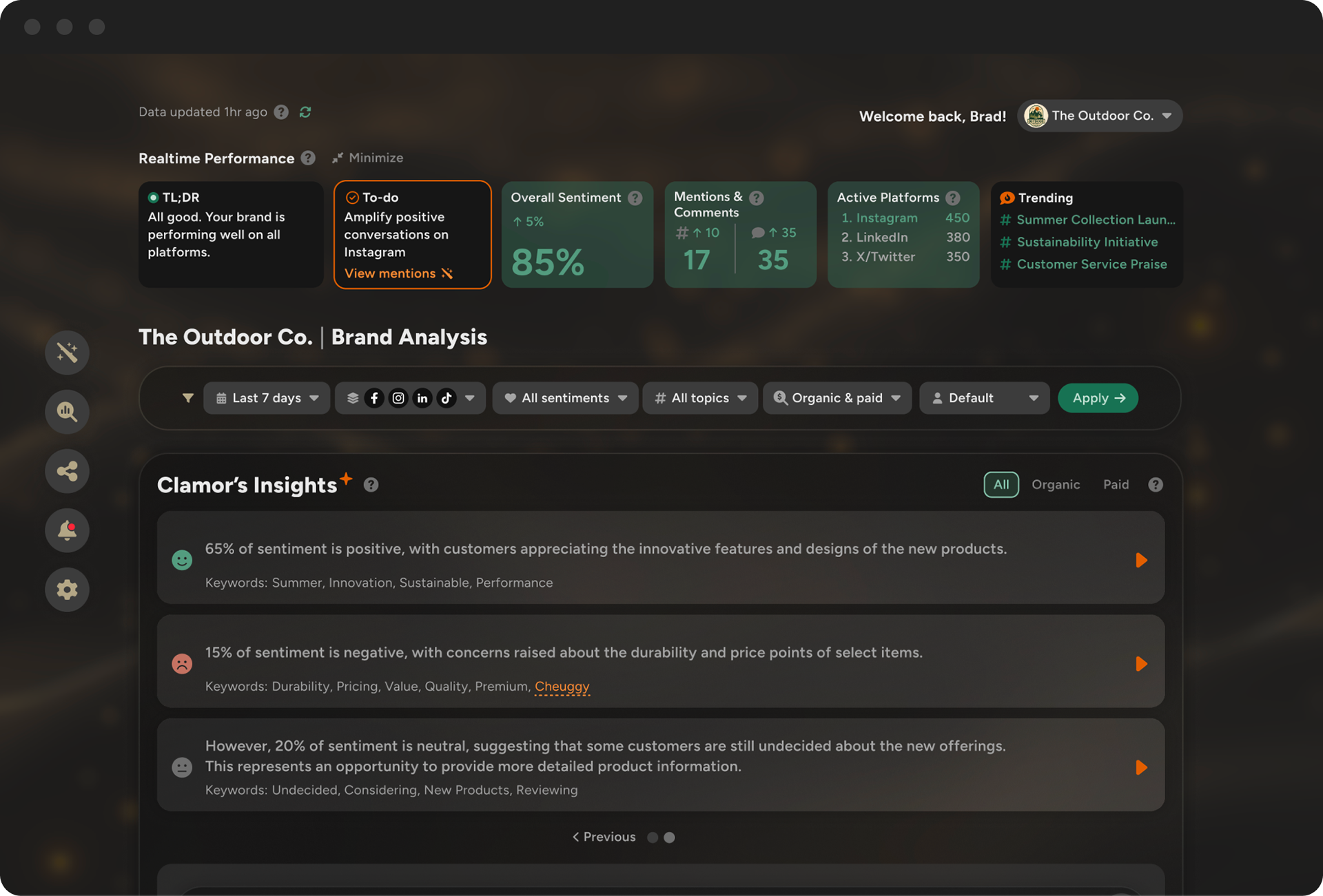Viewport: 1323px width, 896px height.
Task: Open the settings gear in the sidebar
Action: 67,590
